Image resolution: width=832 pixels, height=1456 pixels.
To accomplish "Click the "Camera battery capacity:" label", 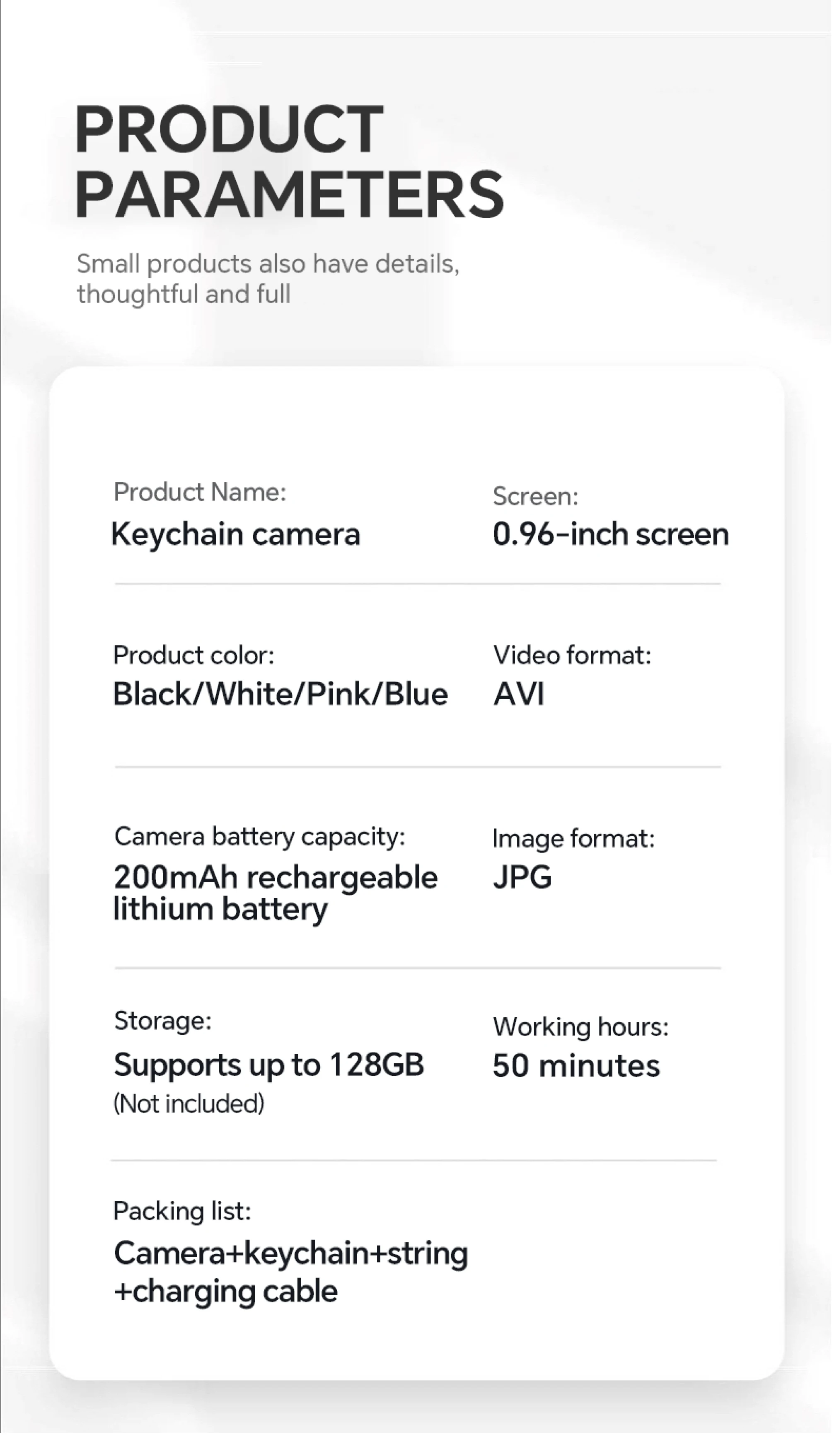I will click(x=259, y=836).
